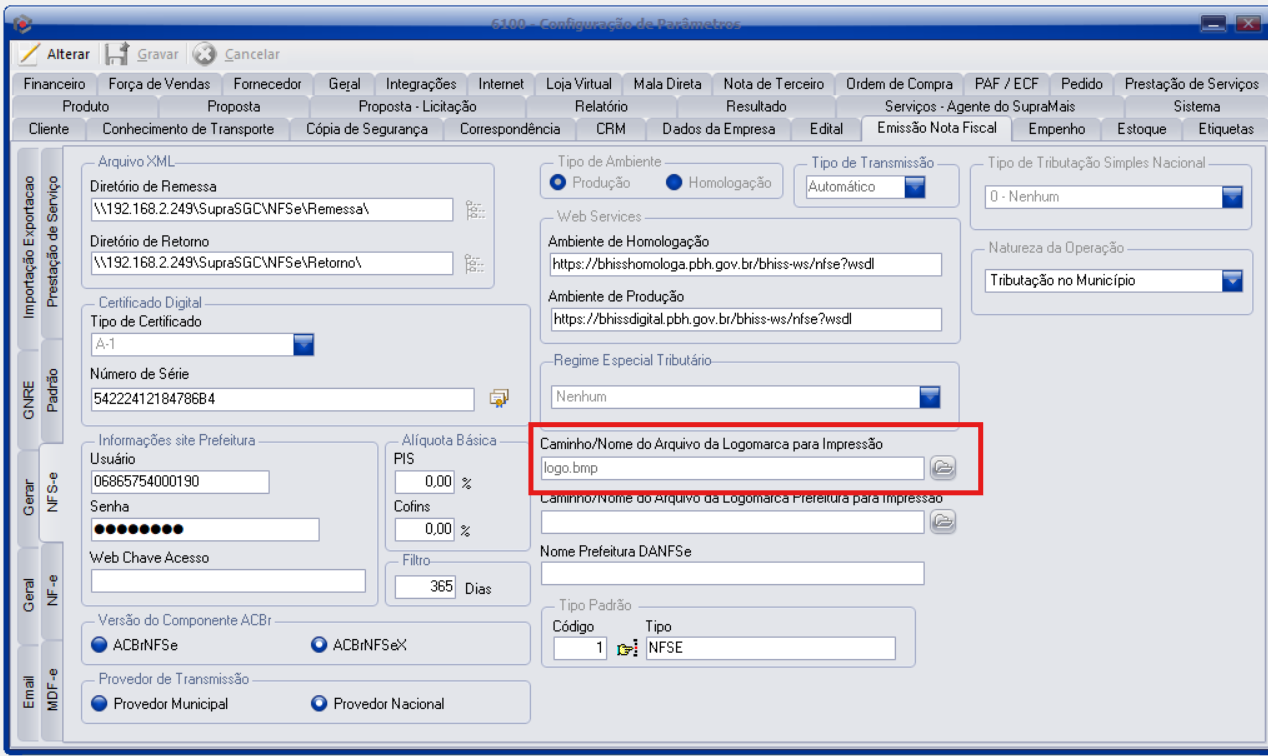
Task: Browse folder for Diretório de Remessa
Action: (x=474, y=209)
